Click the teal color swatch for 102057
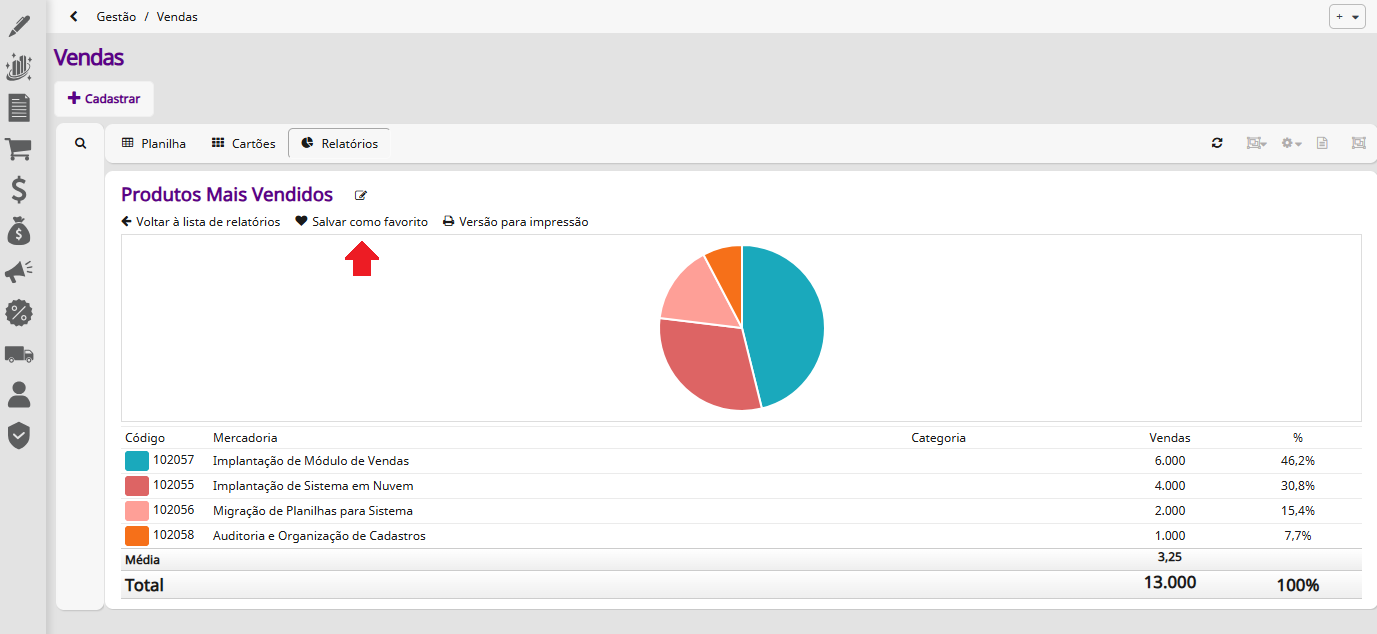The height and width of the screenshot is (634, 1377). pyautogui.click(x=137, y=461)
